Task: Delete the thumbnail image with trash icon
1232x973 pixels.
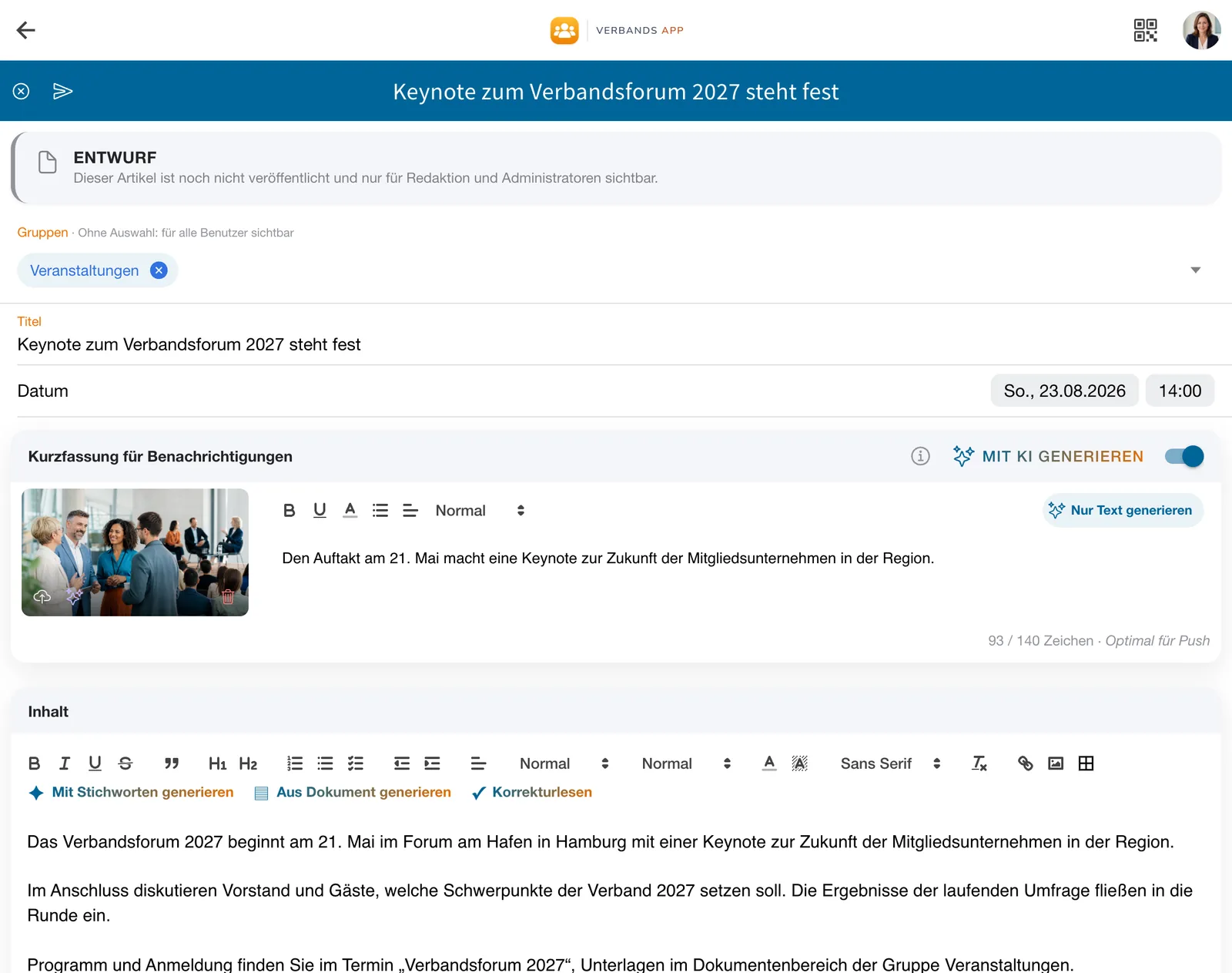Action: pyautogui.click(x=228, y=596)
